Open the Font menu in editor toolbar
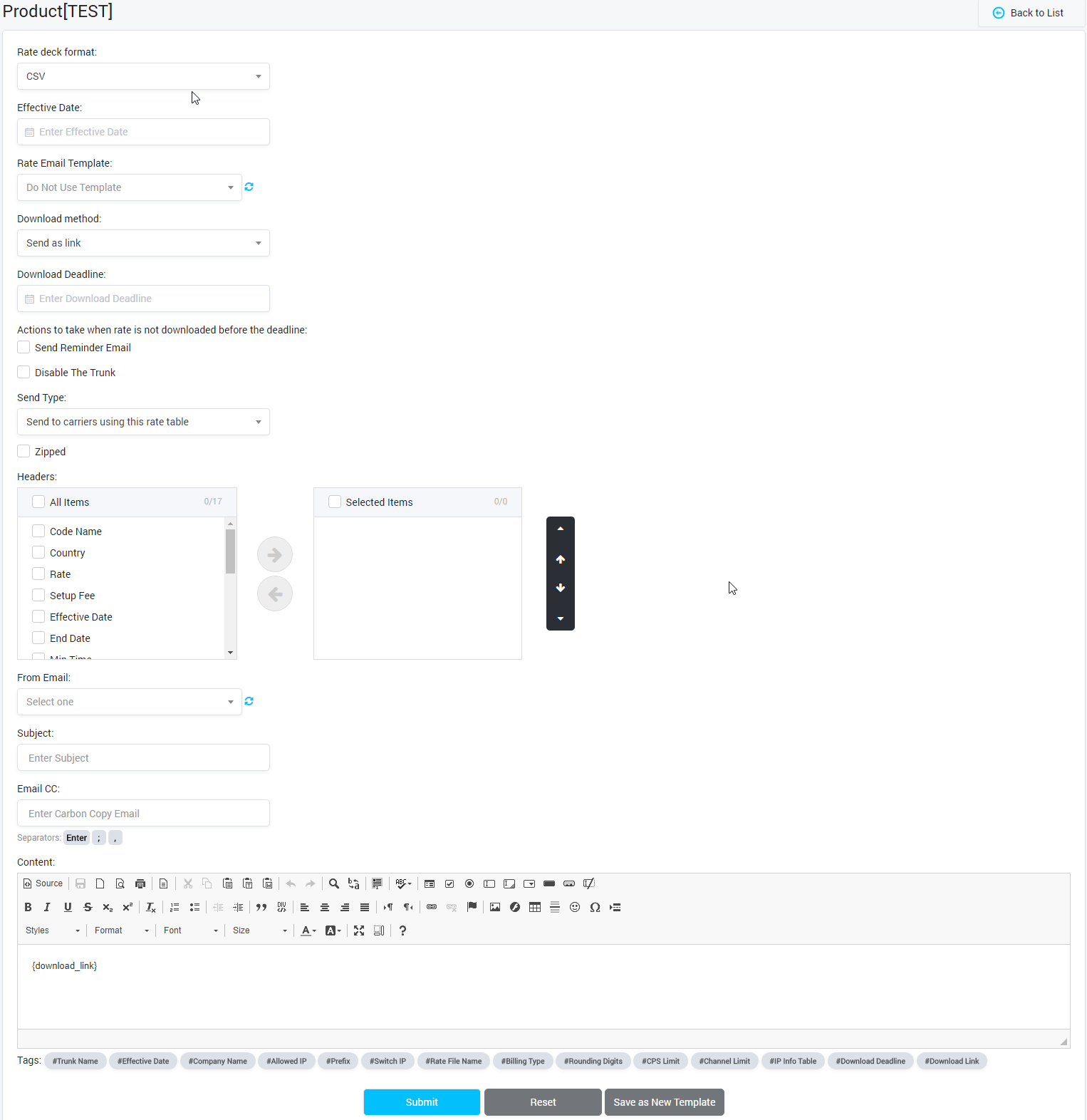1087x1120 pixels. [x=190, y=930]
